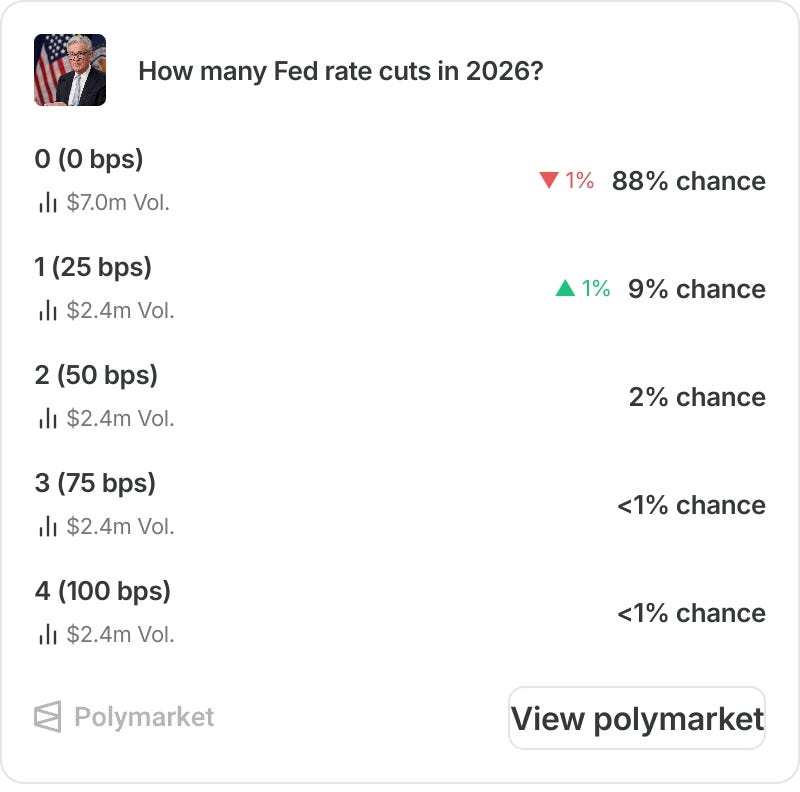Select the 4 (100 bps) outcome
Image resolution: width=800 pixels, height=792 pixels.
103,591
